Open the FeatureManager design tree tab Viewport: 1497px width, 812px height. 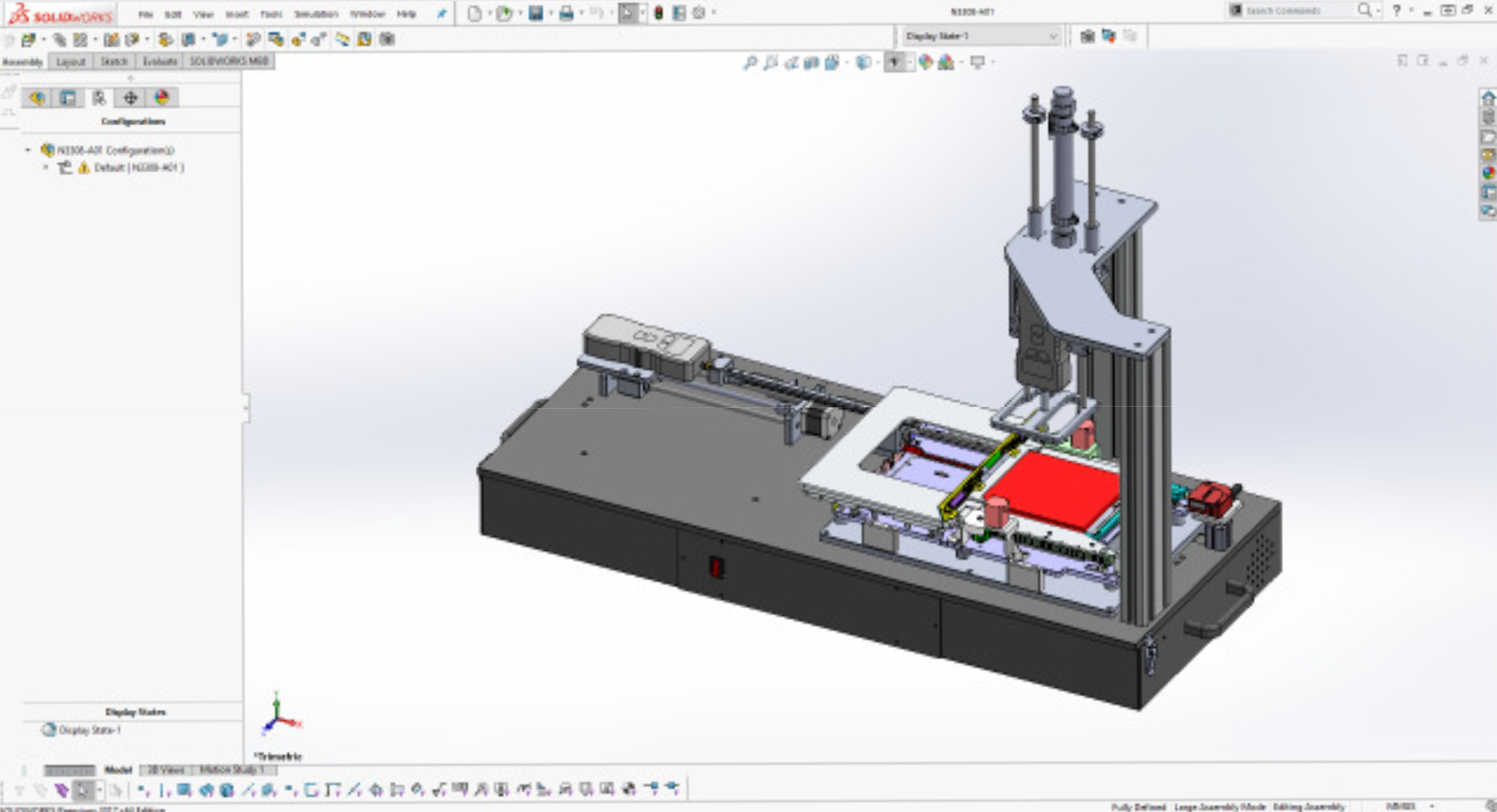[x=36, y=98]
